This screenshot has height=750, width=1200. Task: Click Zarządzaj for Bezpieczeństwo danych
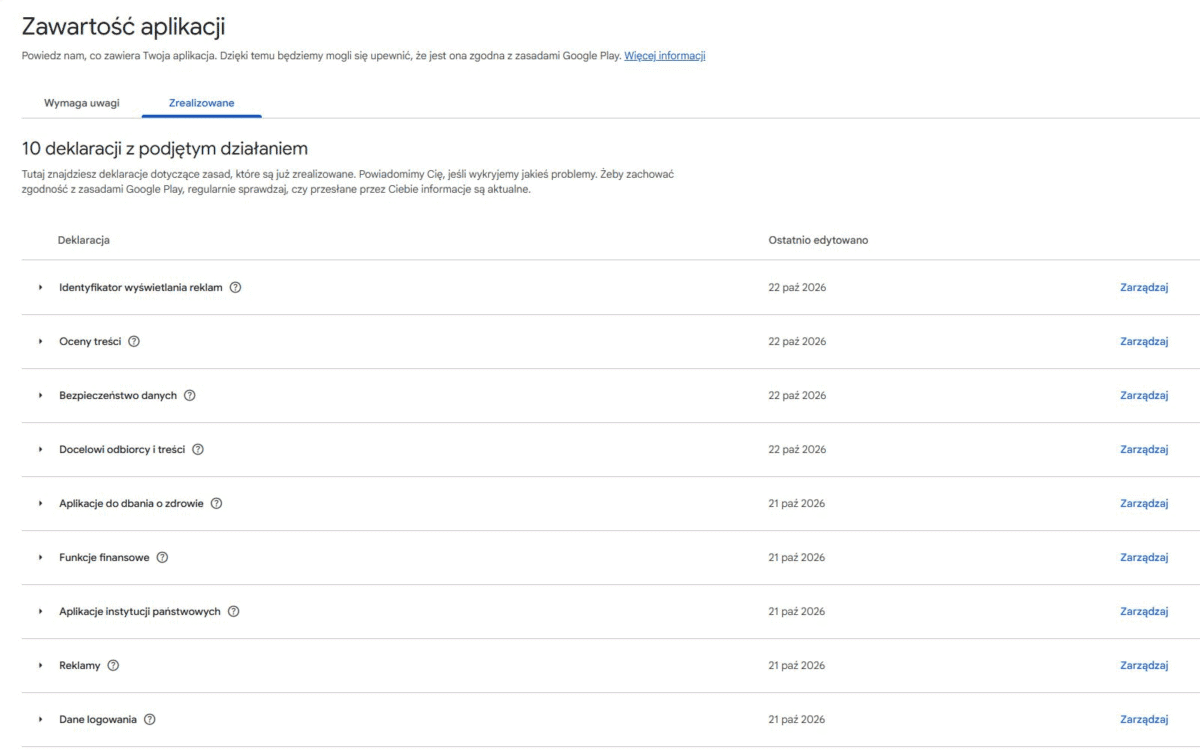click(1144, 395)
